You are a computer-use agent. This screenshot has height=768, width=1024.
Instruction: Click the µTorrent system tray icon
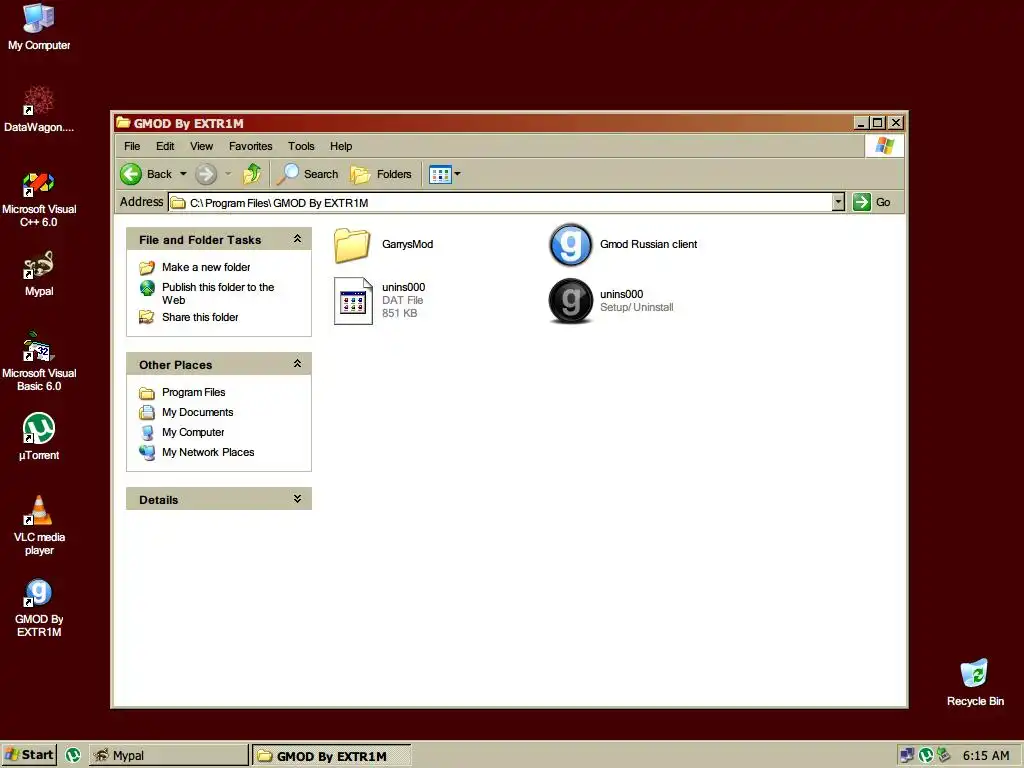(x=925, y=756)
